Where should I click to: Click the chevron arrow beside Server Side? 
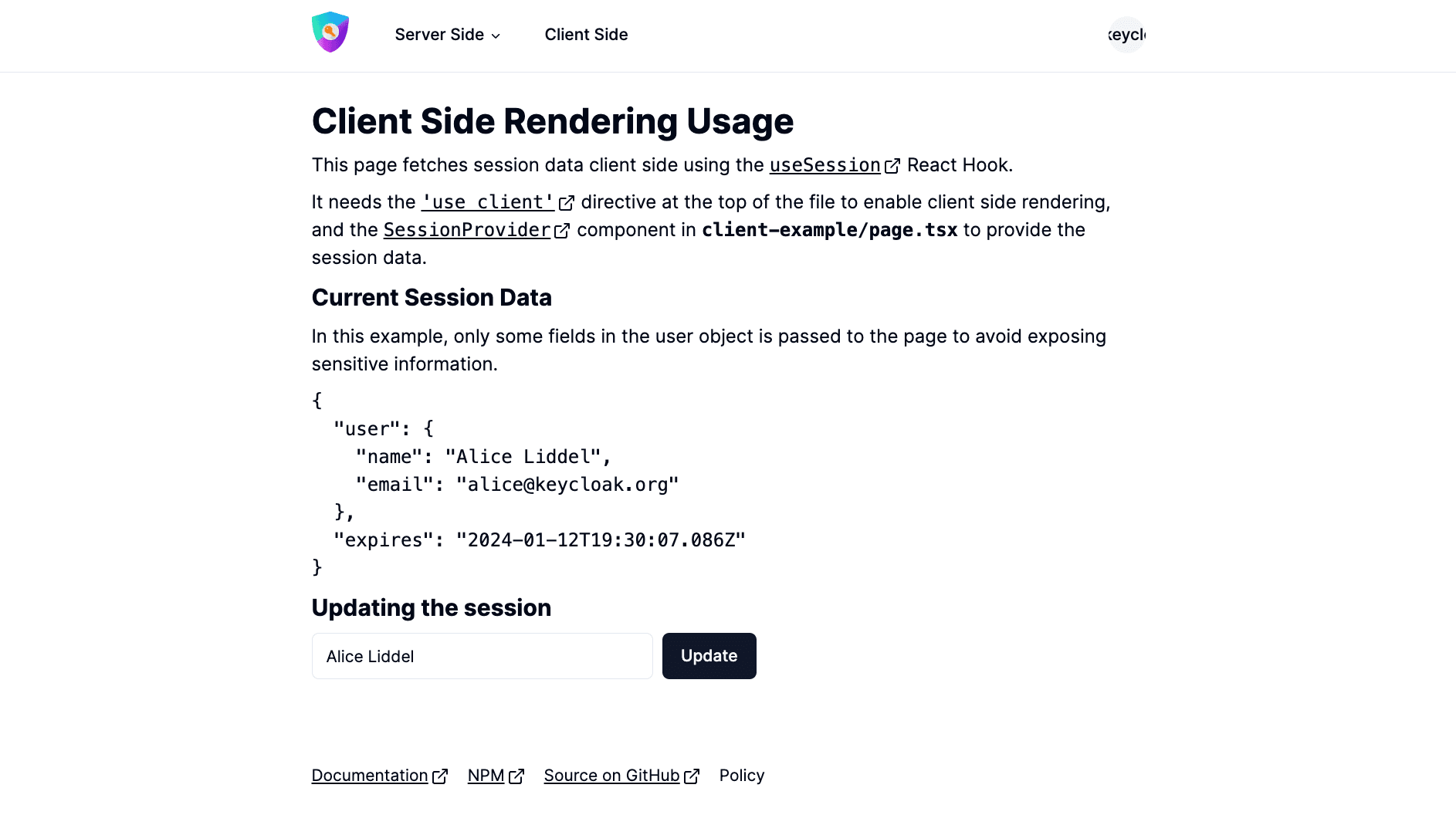[x=496, y=36]
